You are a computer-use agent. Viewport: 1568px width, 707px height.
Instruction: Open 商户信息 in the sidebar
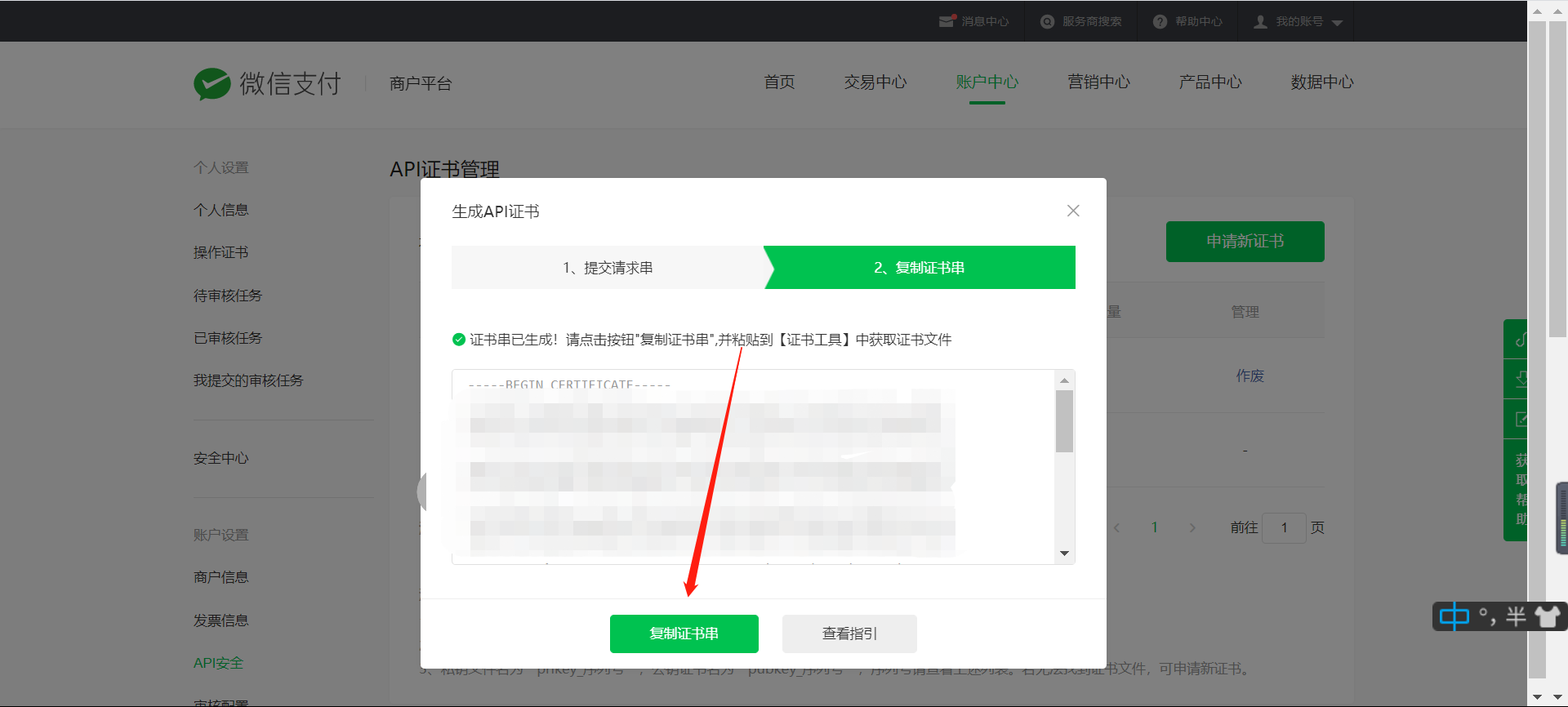[x=220, y=577]
